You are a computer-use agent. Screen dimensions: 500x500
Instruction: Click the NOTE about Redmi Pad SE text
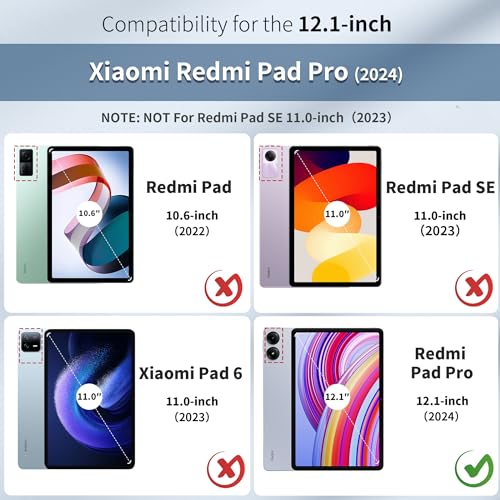coord(246,118)
